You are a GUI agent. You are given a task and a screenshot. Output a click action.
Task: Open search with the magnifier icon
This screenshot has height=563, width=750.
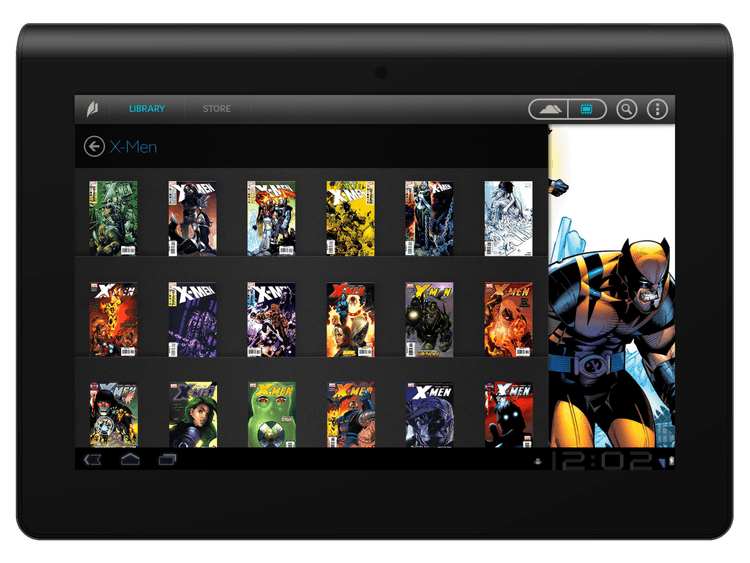(x=626, y=109)
